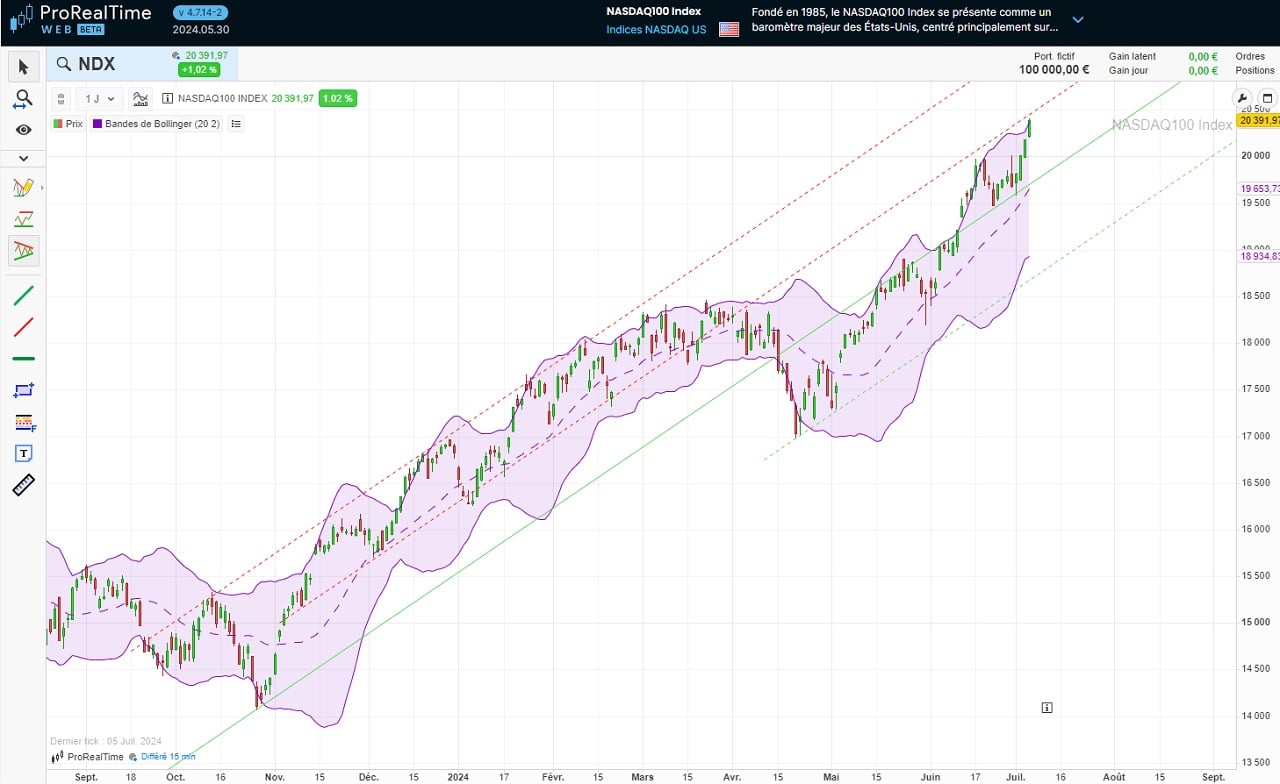Open the drawing pencil tools icon
This screenshot has width=1280, height=784.
[x=24, y=187]
